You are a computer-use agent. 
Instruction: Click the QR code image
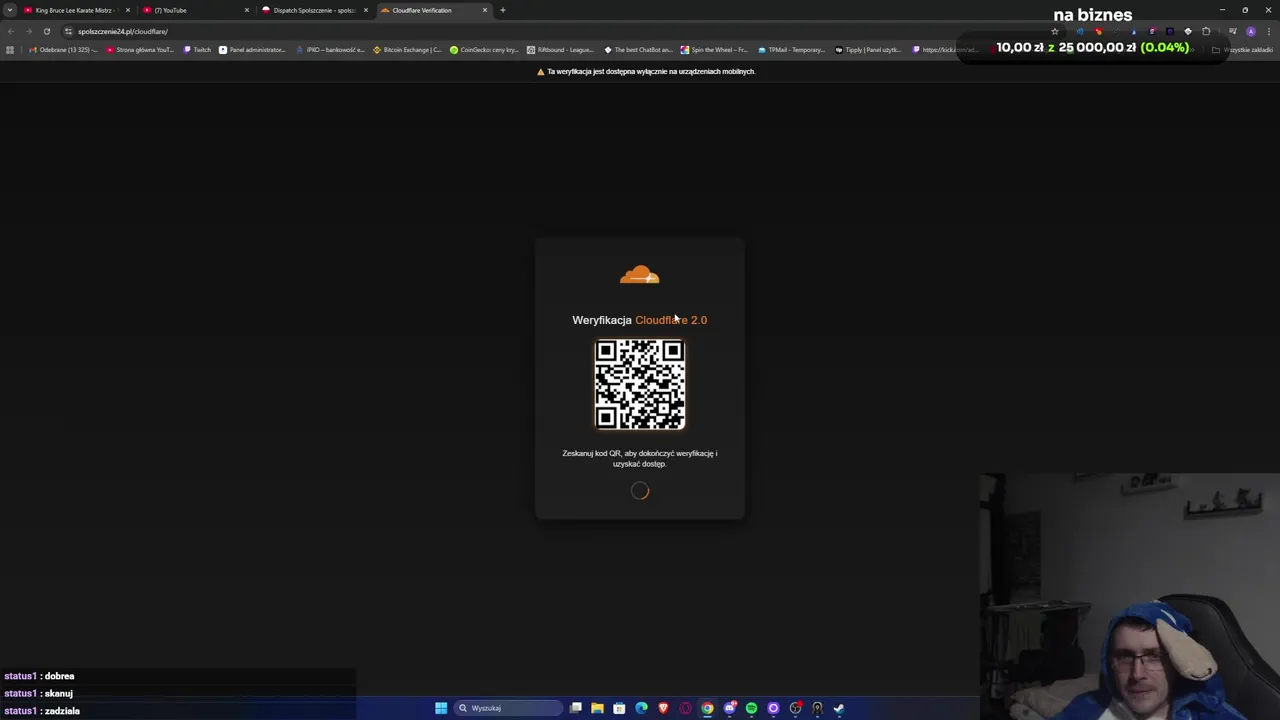tap(640, 384)
